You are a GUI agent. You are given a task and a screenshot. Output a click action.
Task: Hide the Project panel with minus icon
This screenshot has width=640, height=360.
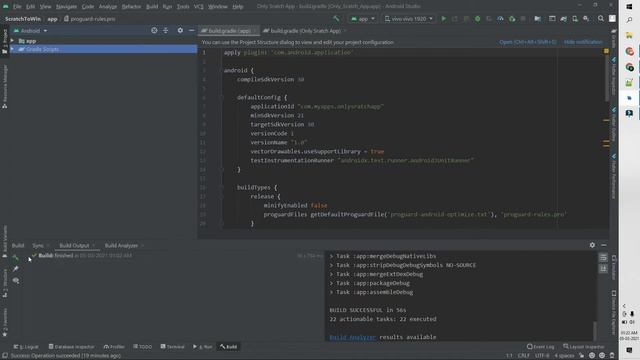point(191,31)
